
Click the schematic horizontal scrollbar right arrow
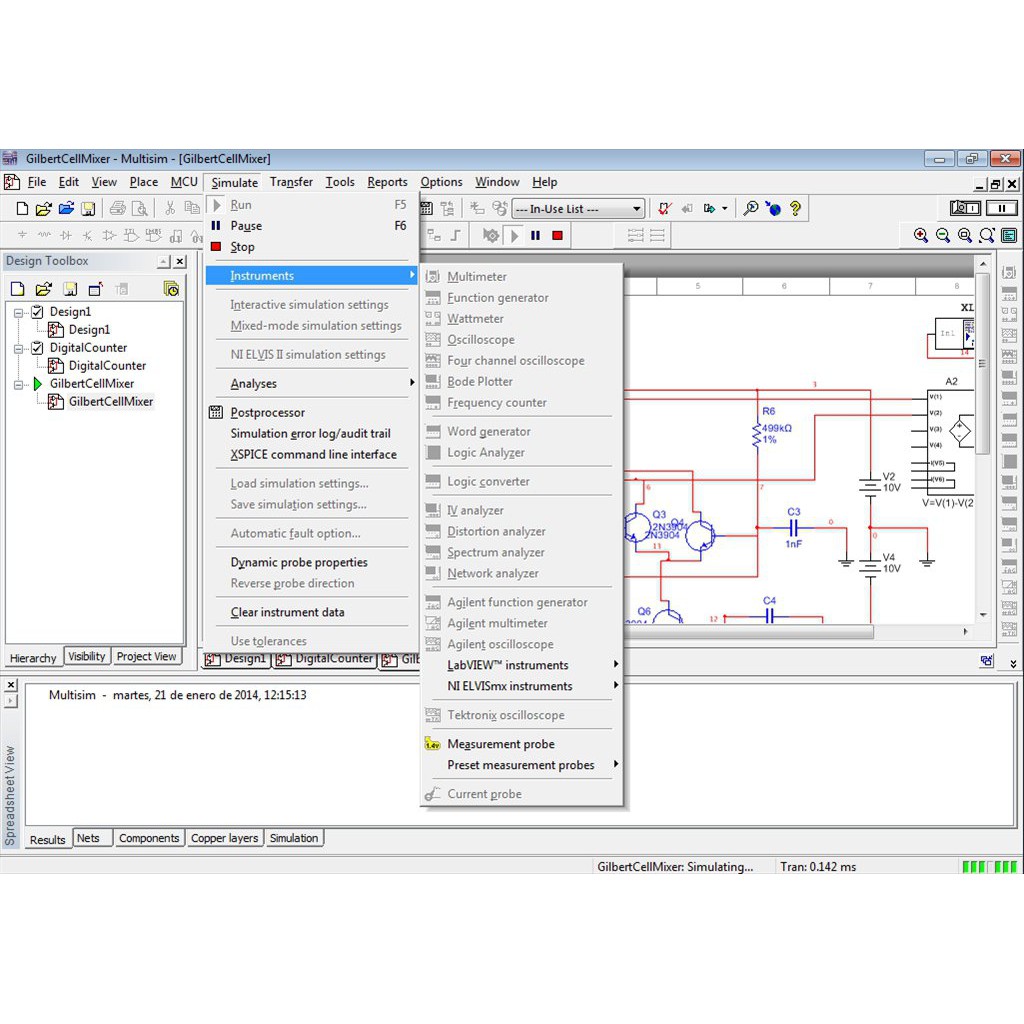click(966, 633)
